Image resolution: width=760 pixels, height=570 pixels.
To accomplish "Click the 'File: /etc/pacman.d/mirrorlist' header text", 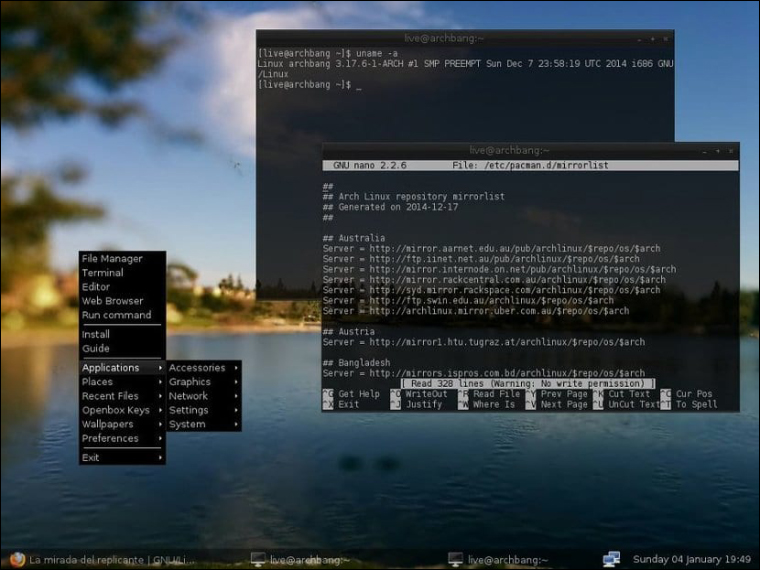I will (530, 165).
